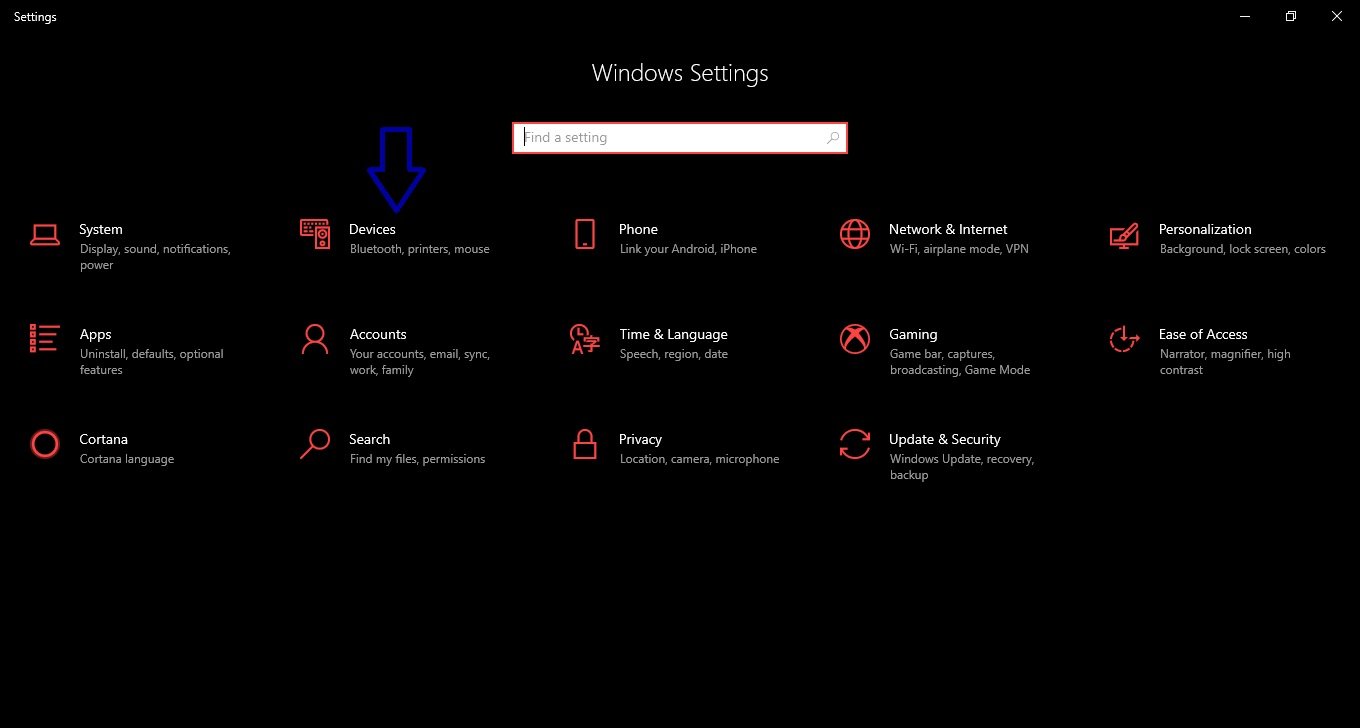Click the magnifier in the search box
This screenshot has width=1360, height=728.
pyautogui.click(x=833, y=138)
